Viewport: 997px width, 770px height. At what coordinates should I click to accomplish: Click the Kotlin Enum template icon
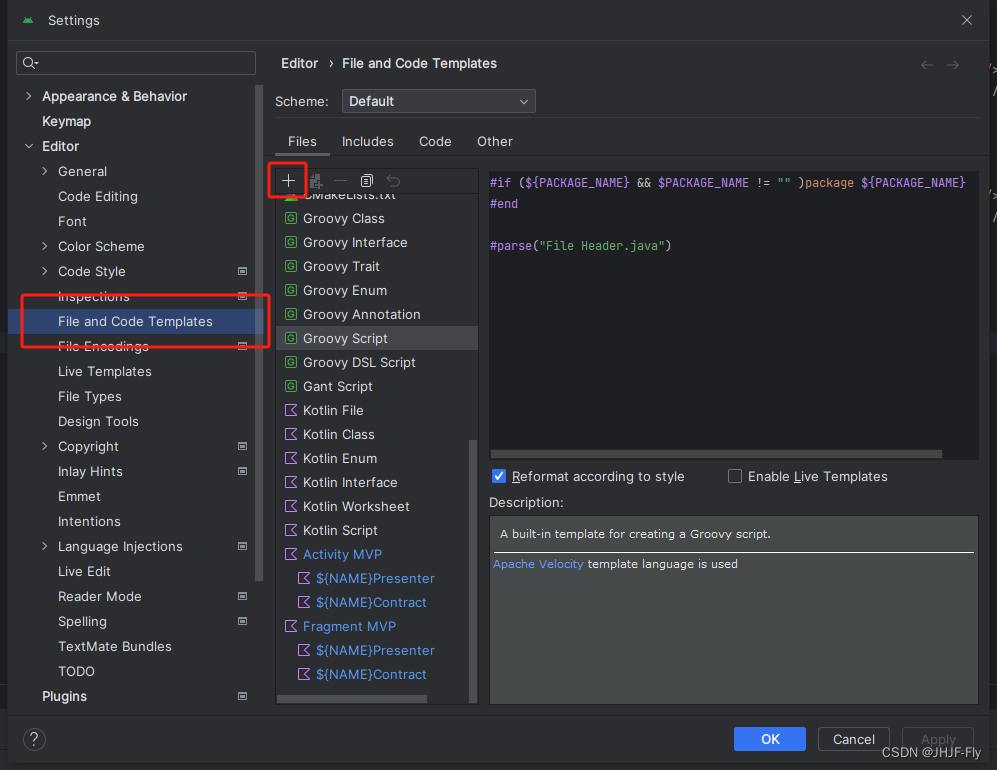click(291, 458)
